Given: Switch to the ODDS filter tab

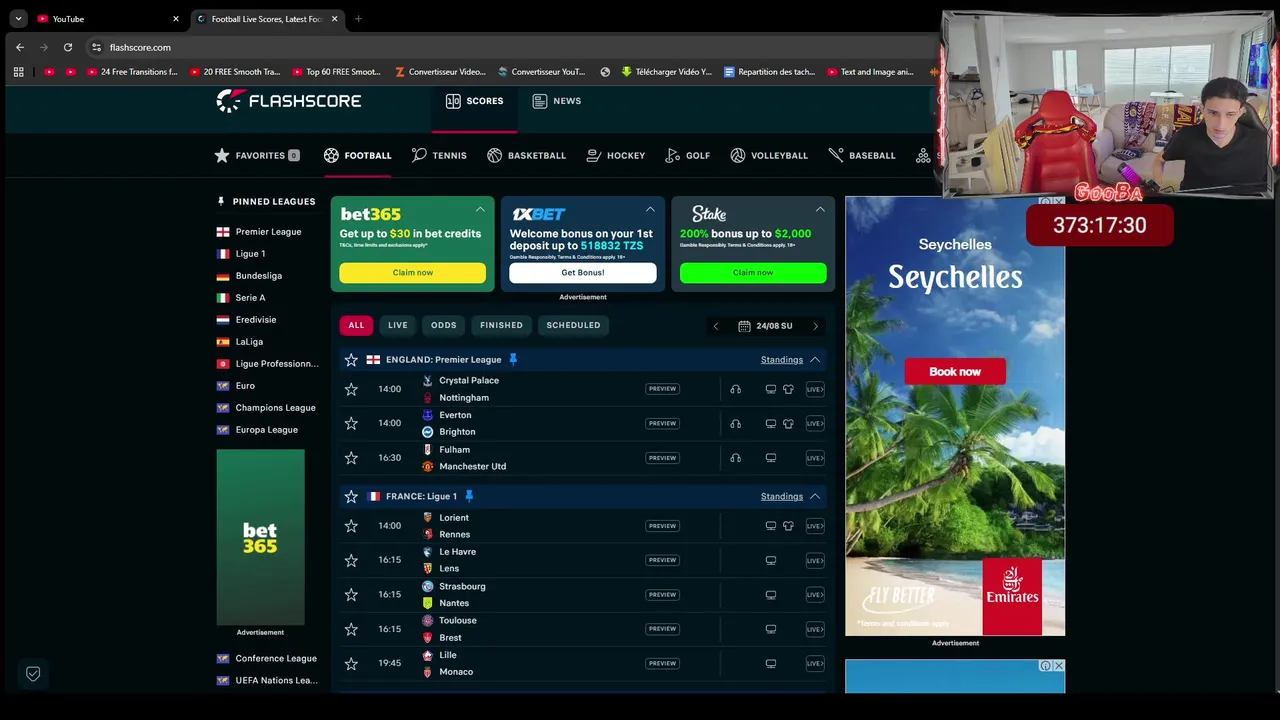Looking at the screenshot, I should pos(443,325).
